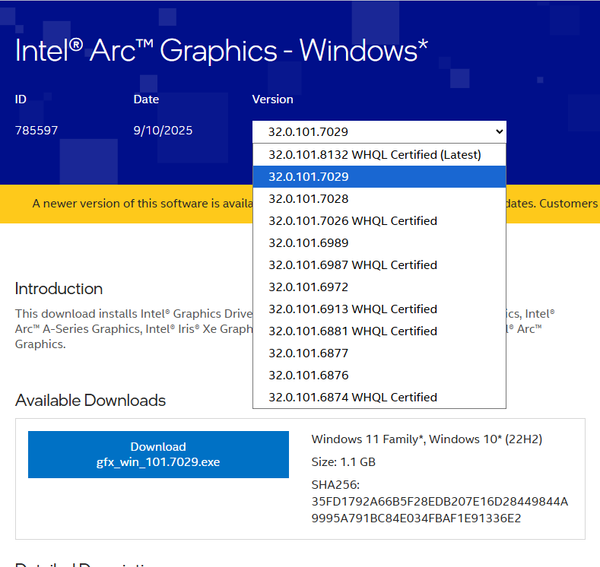
Task: Click the SHA256 hash value text
Action: (439, 510)
